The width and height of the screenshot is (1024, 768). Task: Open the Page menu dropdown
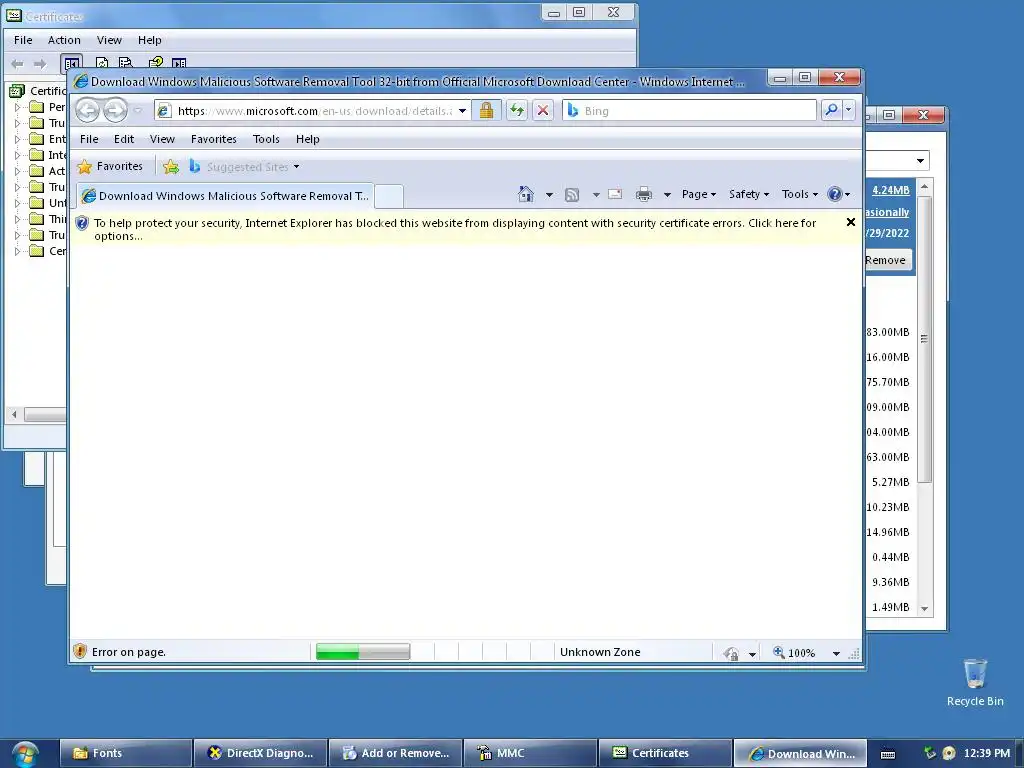[699, 194]
